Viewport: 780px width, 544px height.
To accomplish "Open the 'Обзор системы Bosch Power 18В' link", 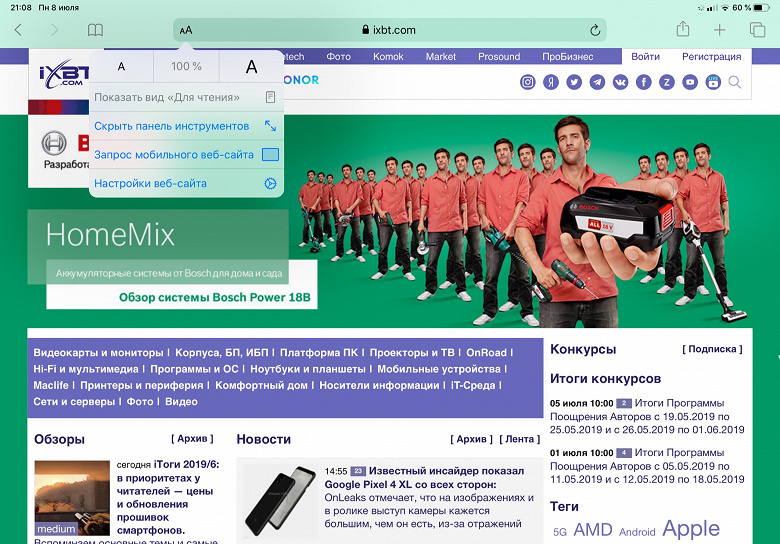I will coord(214,297).
